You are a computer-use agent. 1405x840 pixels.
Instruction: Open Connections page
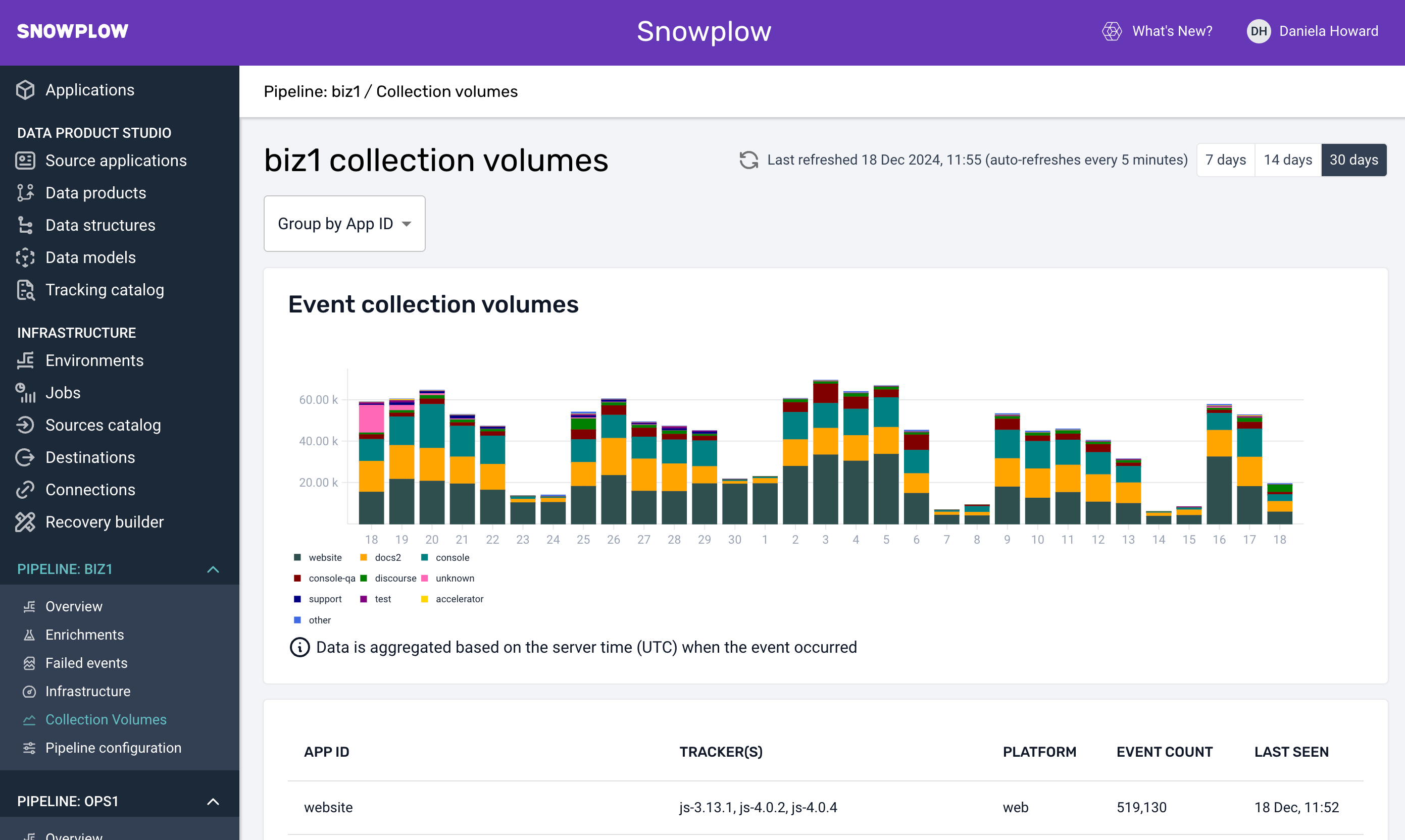click(x=90, y=490)
